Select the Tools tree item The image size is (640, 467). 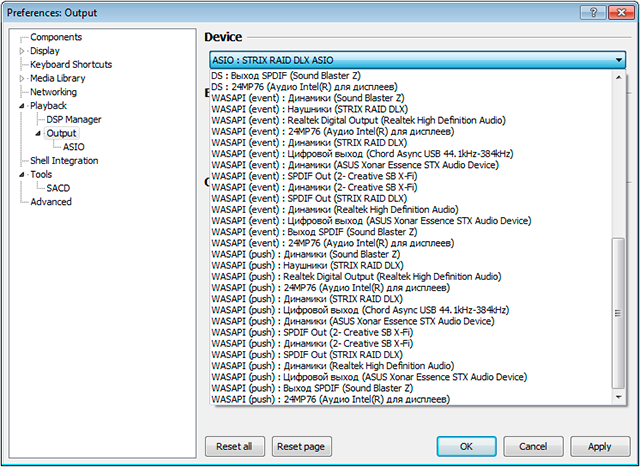coord(41,174)
